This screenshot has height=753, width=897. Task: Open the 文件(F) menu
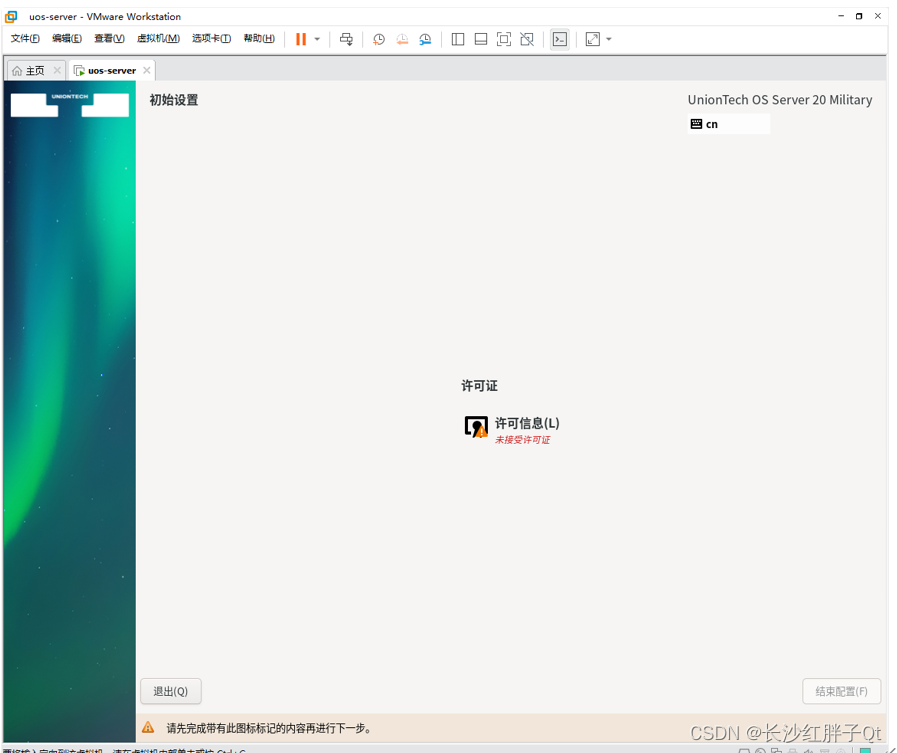pyautogui.click(x=25, y=38)
